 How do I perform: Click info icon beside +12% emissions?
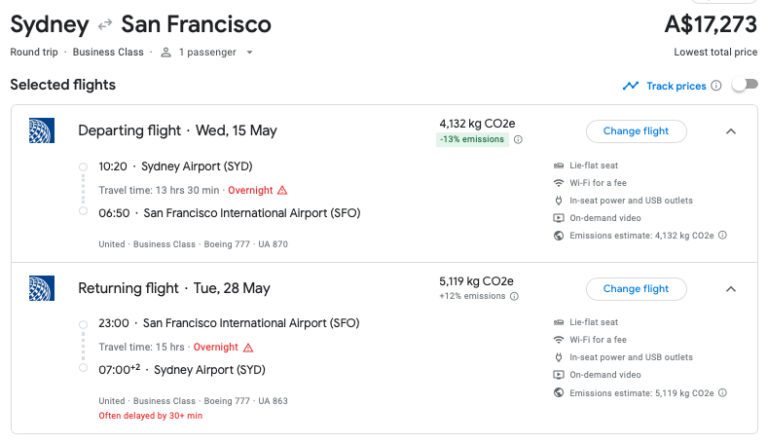515,296
